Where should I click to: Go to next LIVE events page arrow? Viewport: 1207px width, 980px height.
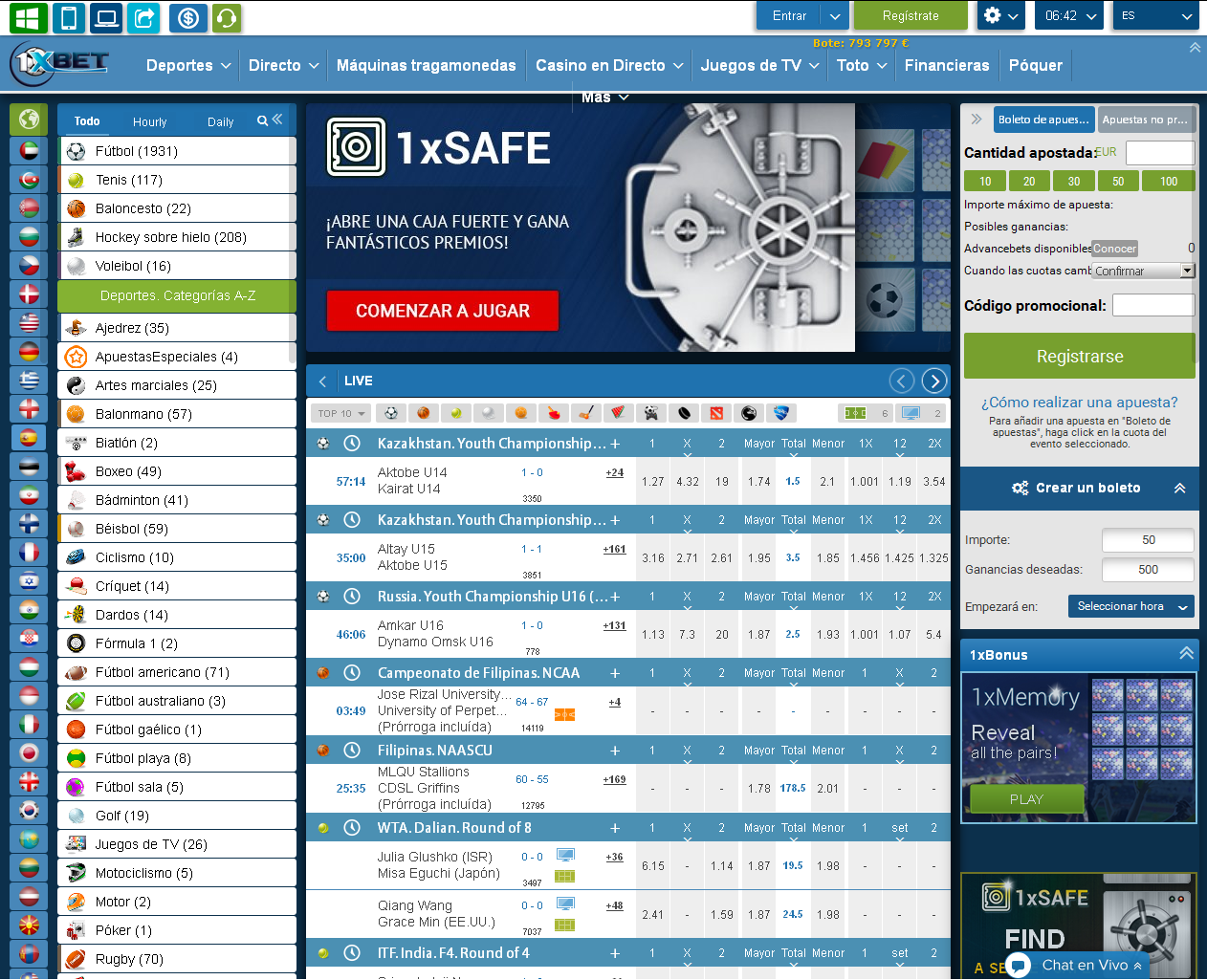pyautogui.click(x=934, y=381)
